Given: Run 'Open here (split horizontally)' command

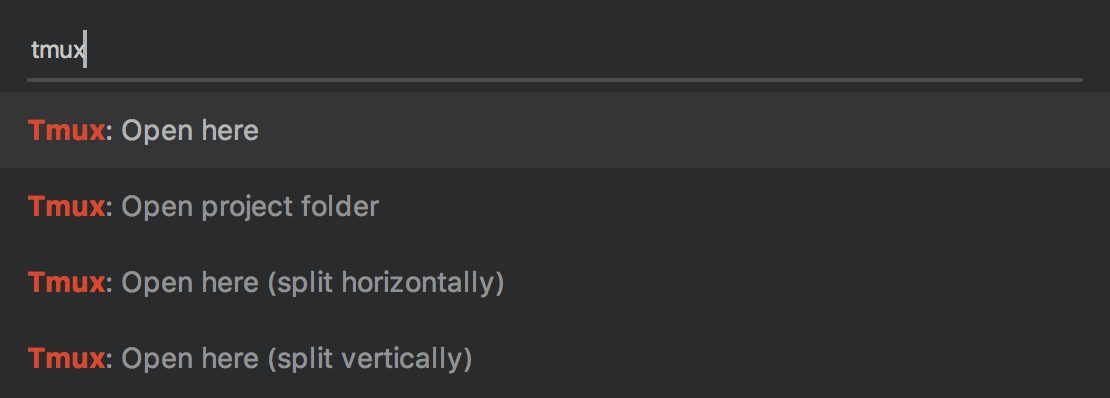Looking at the screenshot, I should 555,283.
